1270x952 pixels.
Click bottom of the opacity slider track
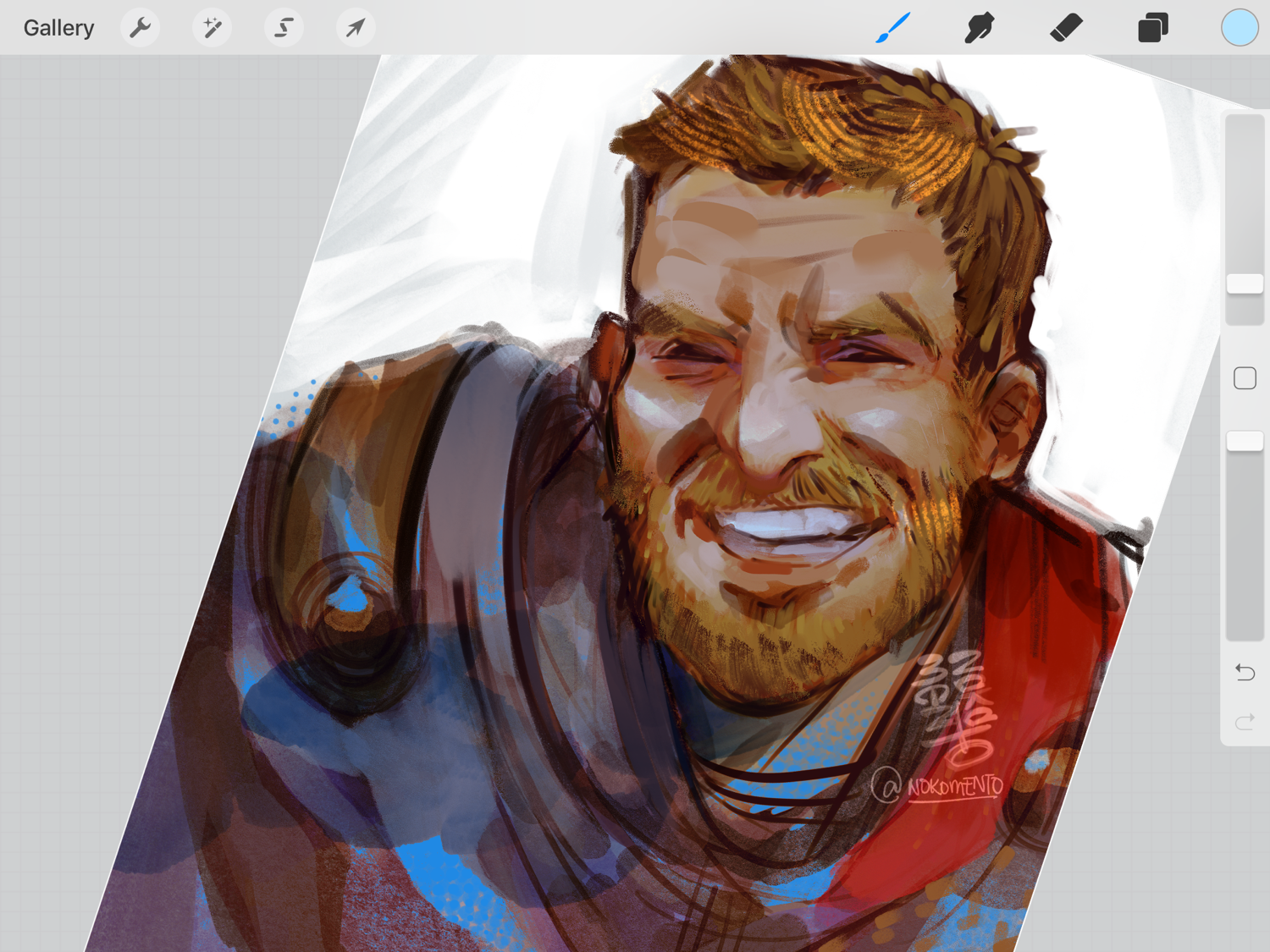point(1245,630)
